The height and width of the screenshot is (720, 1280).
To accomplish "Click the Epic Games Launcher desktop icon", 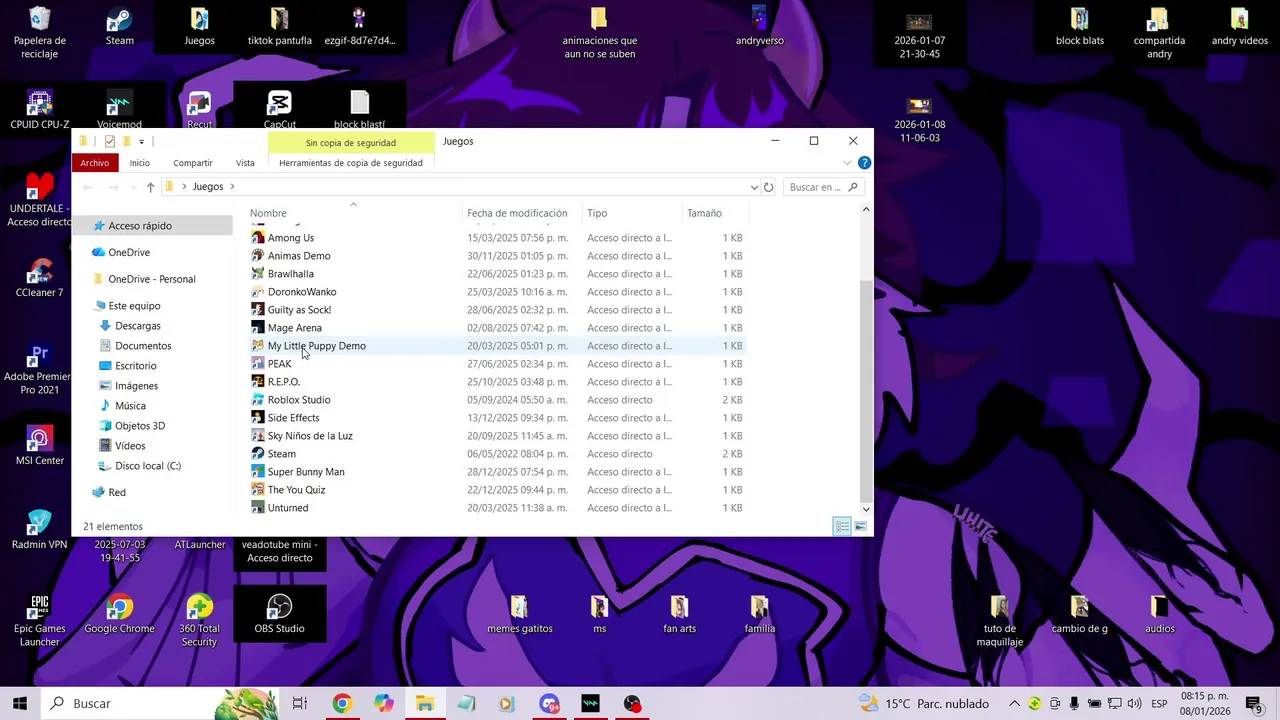I will (x=40, y=620).
